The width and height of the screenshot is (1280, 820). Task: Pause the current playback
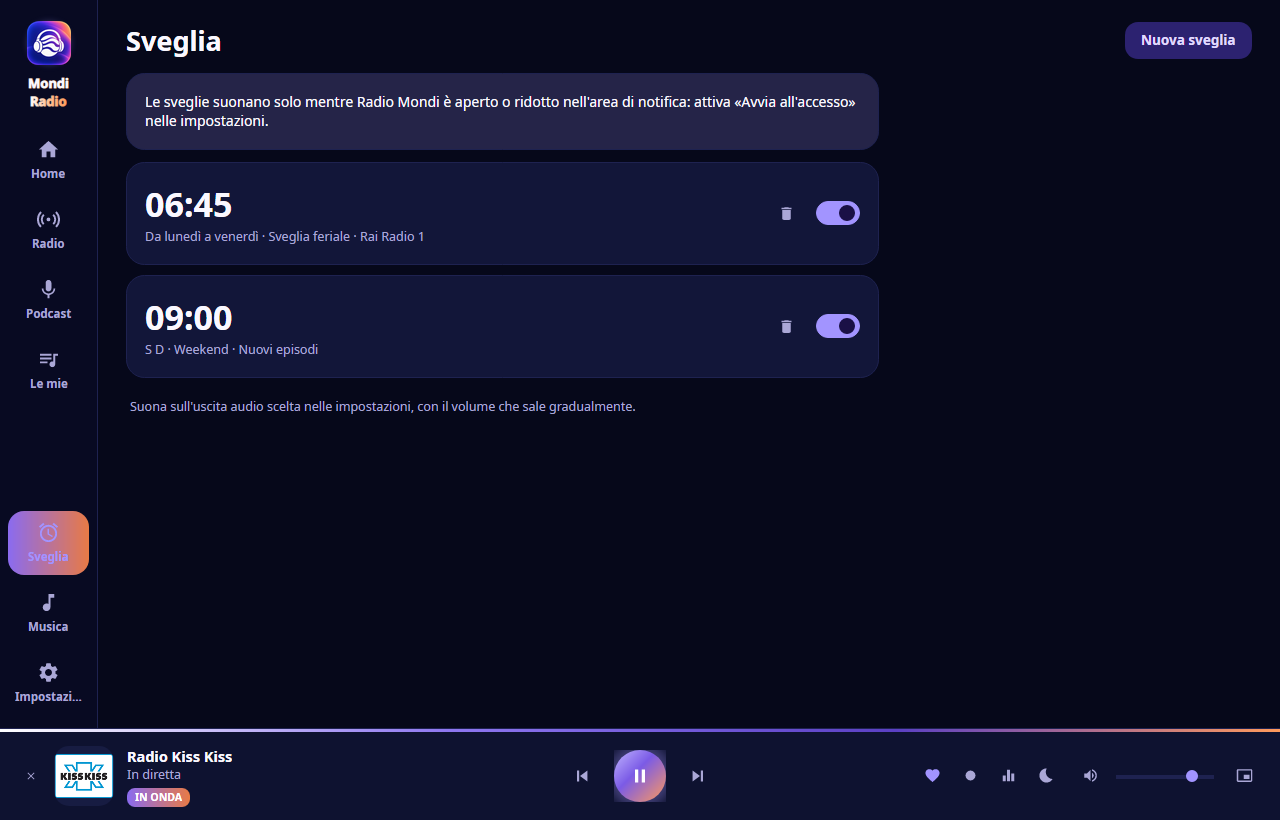pos(640,776)
